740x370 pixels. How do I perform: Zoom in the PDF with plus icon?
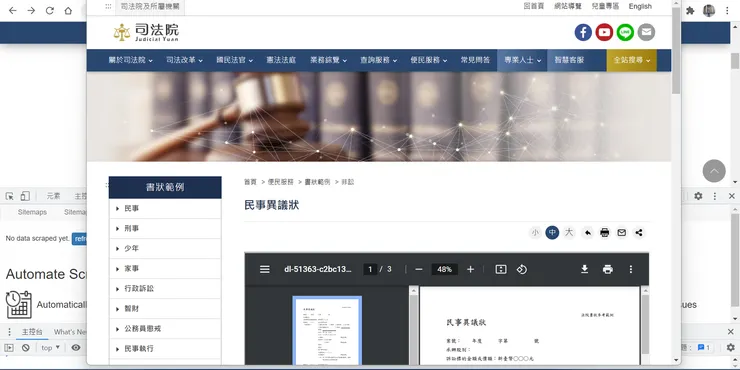pos(470,269)
